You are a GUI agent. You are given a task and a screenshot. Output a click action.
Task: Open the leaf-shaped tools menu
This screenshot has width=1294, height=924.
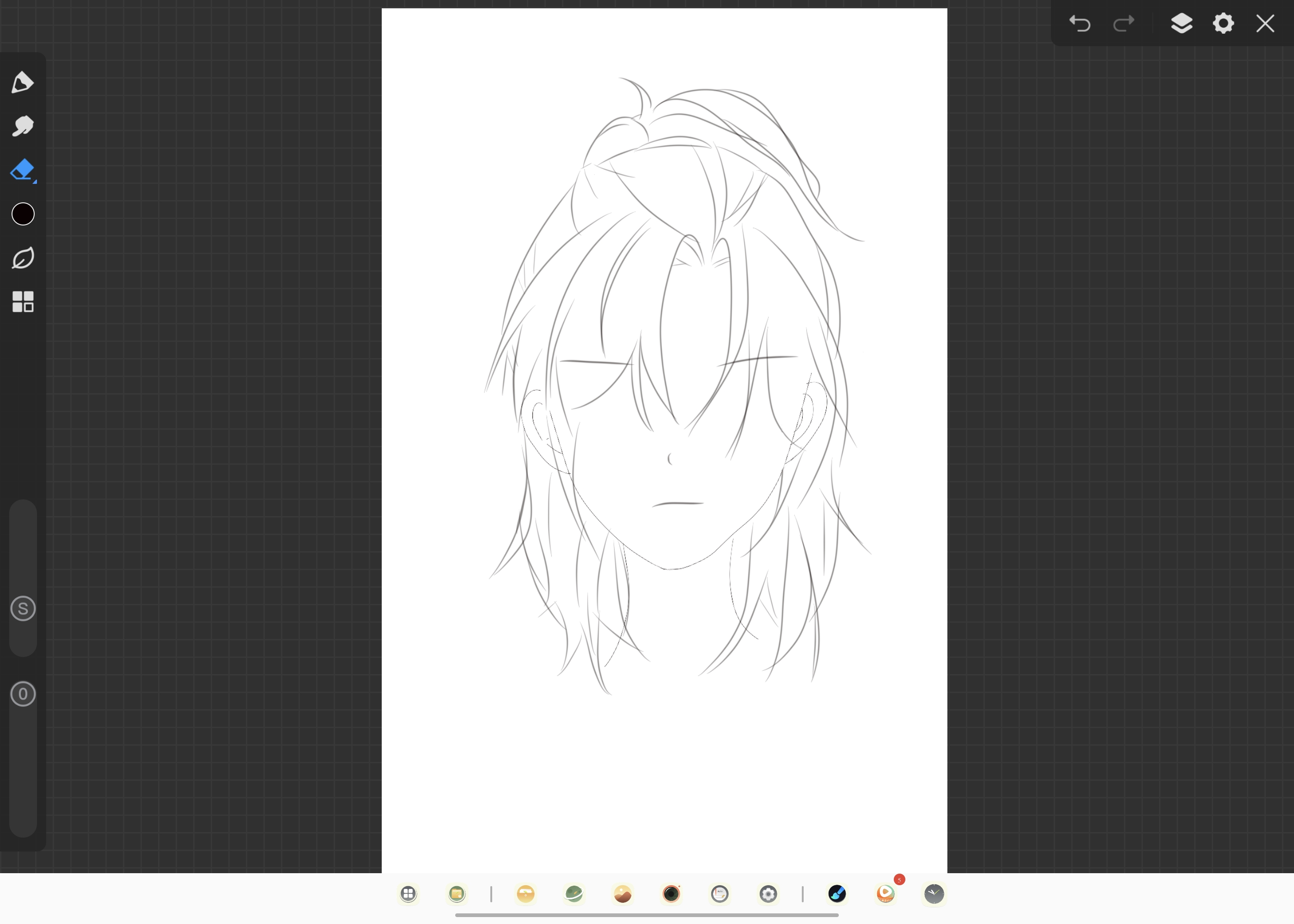click(23, 258)
